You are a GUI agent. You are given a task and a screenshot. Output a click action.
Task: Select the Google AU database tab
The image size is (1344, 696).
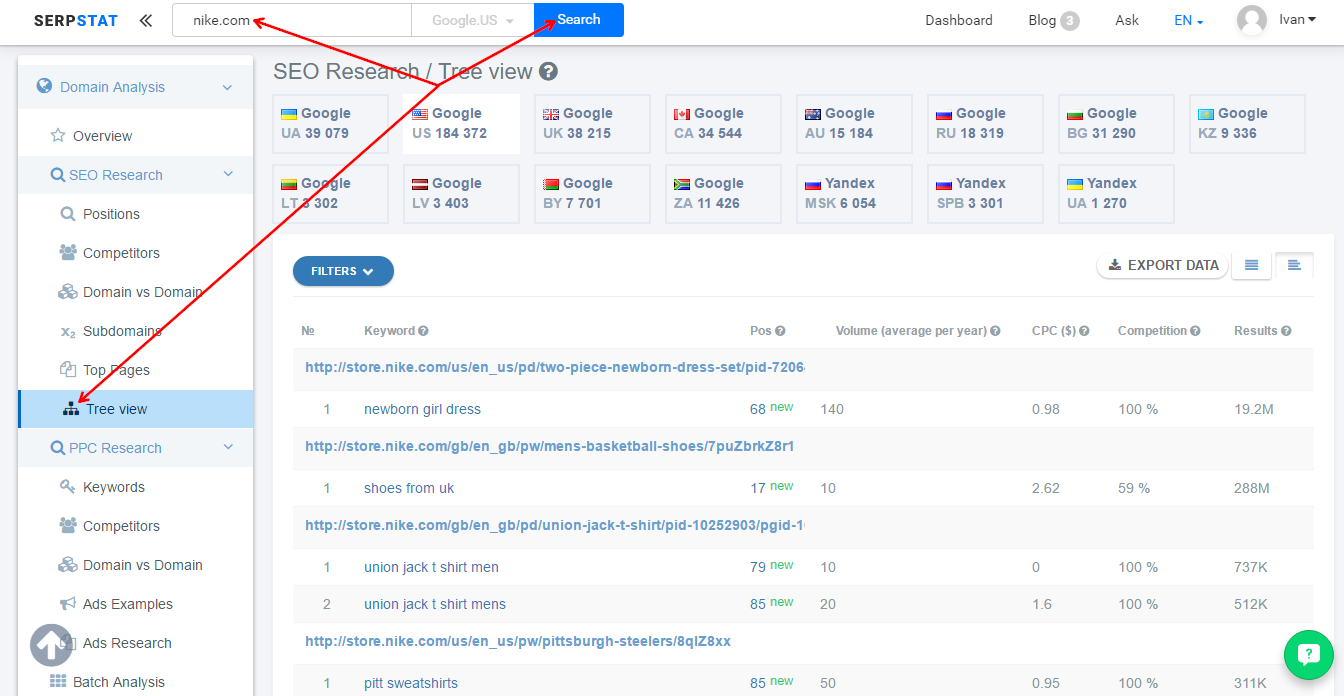pos(854,124)
